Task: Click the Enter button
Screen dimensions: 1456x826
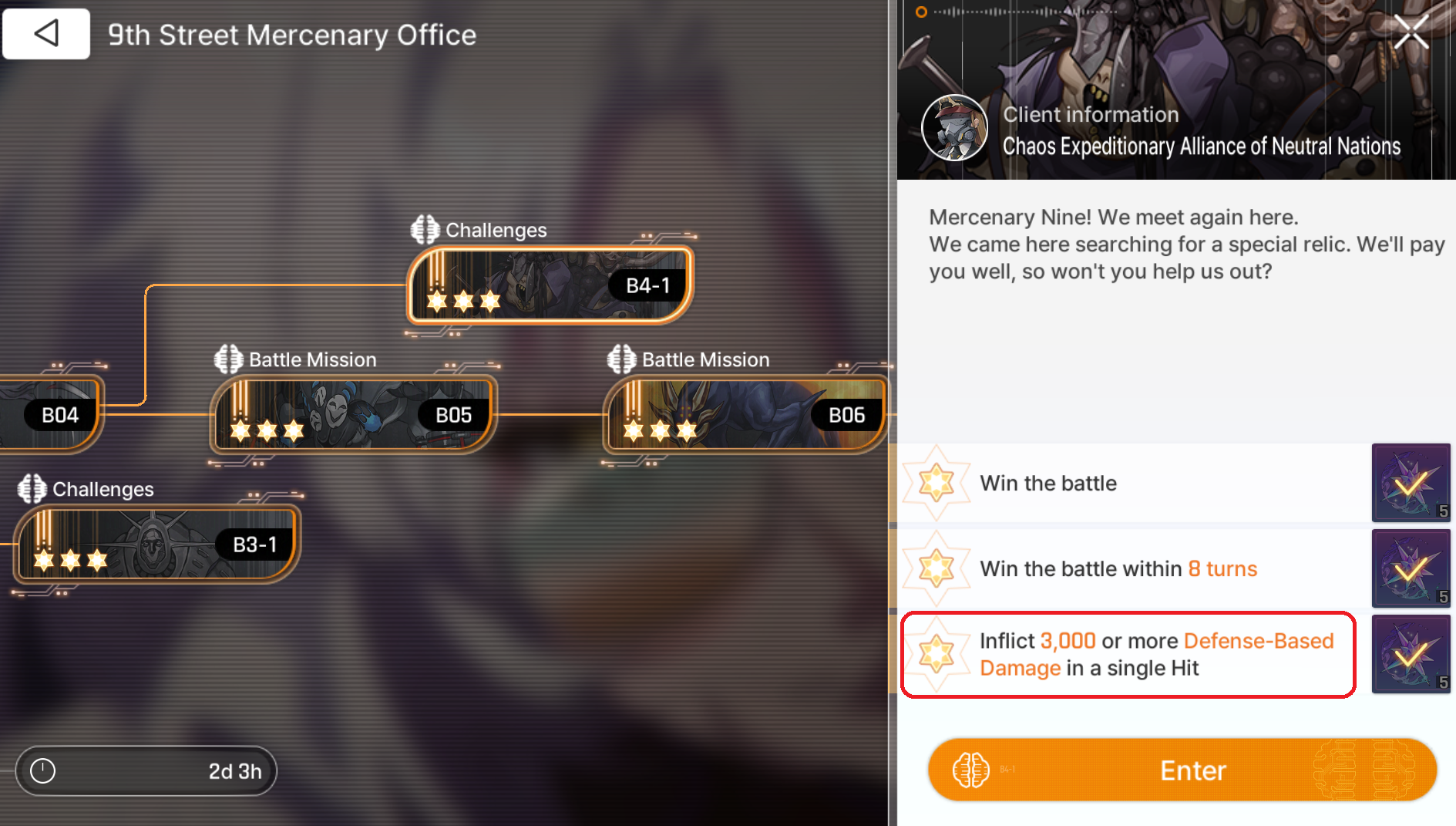Action: coord(1182,770)
